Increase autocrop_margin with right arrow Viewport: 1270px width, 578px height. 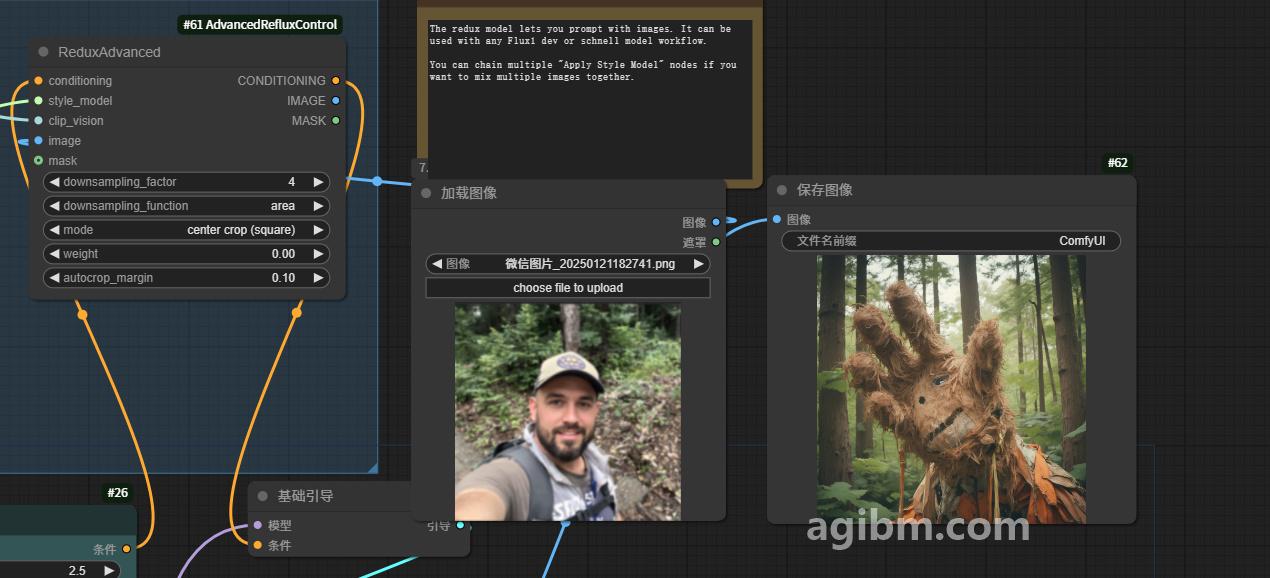[318, 278]
